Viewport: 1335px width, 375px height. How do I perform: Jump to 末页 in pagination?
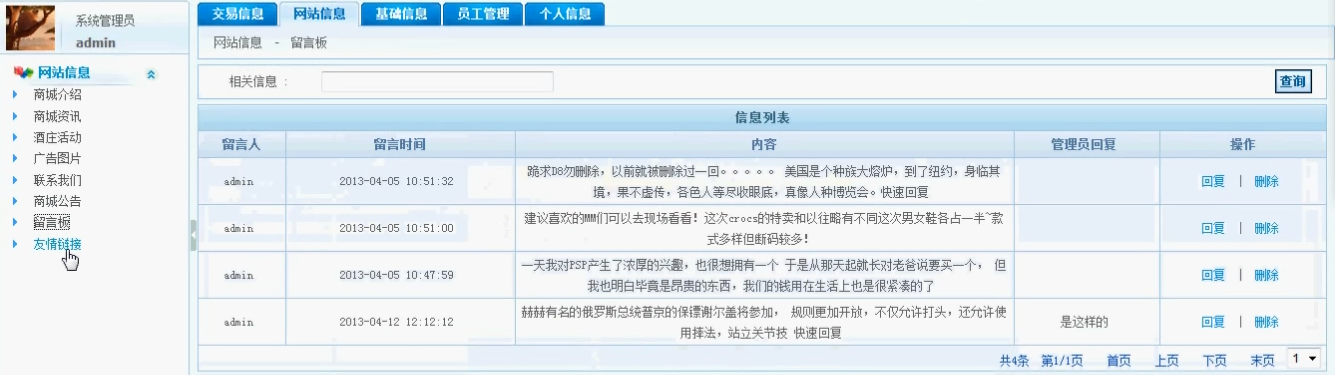tap(1263, 361)
